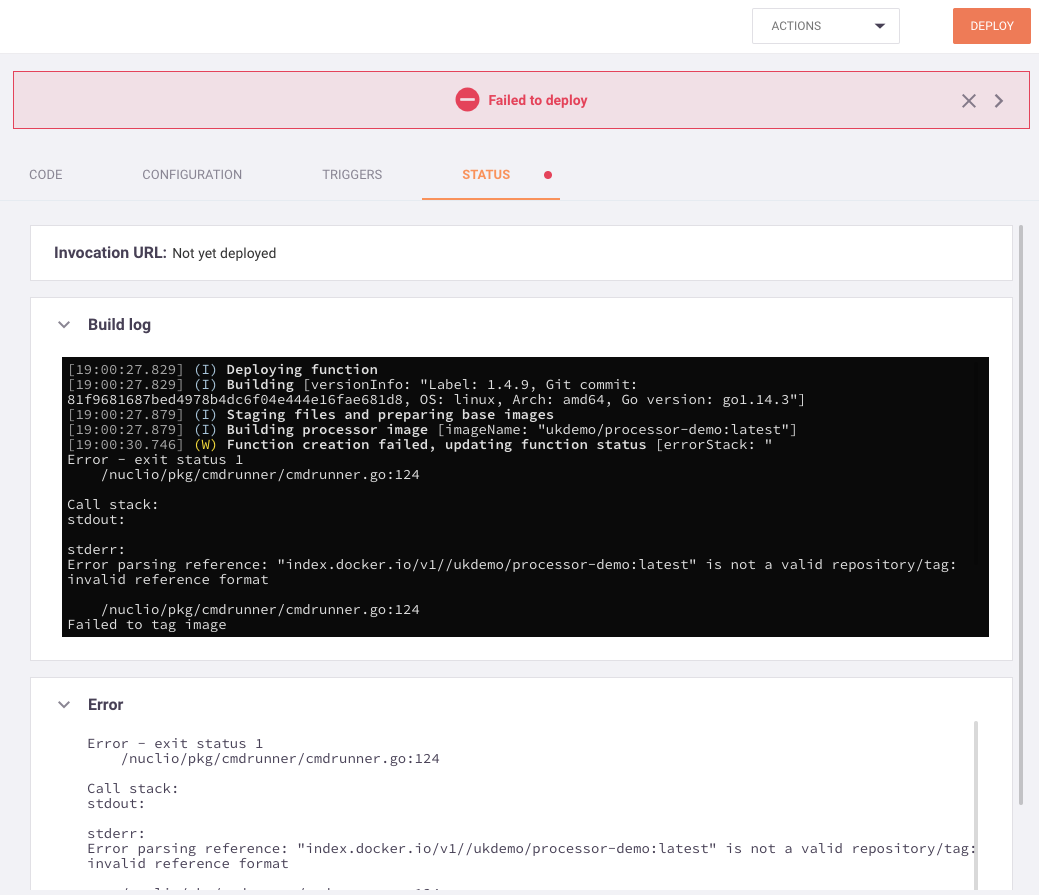The height and width of the screenshot is (895, 1039).
Task: Click the red error icon in the banner
Action: pyautogui.click(x=467, y=99)
